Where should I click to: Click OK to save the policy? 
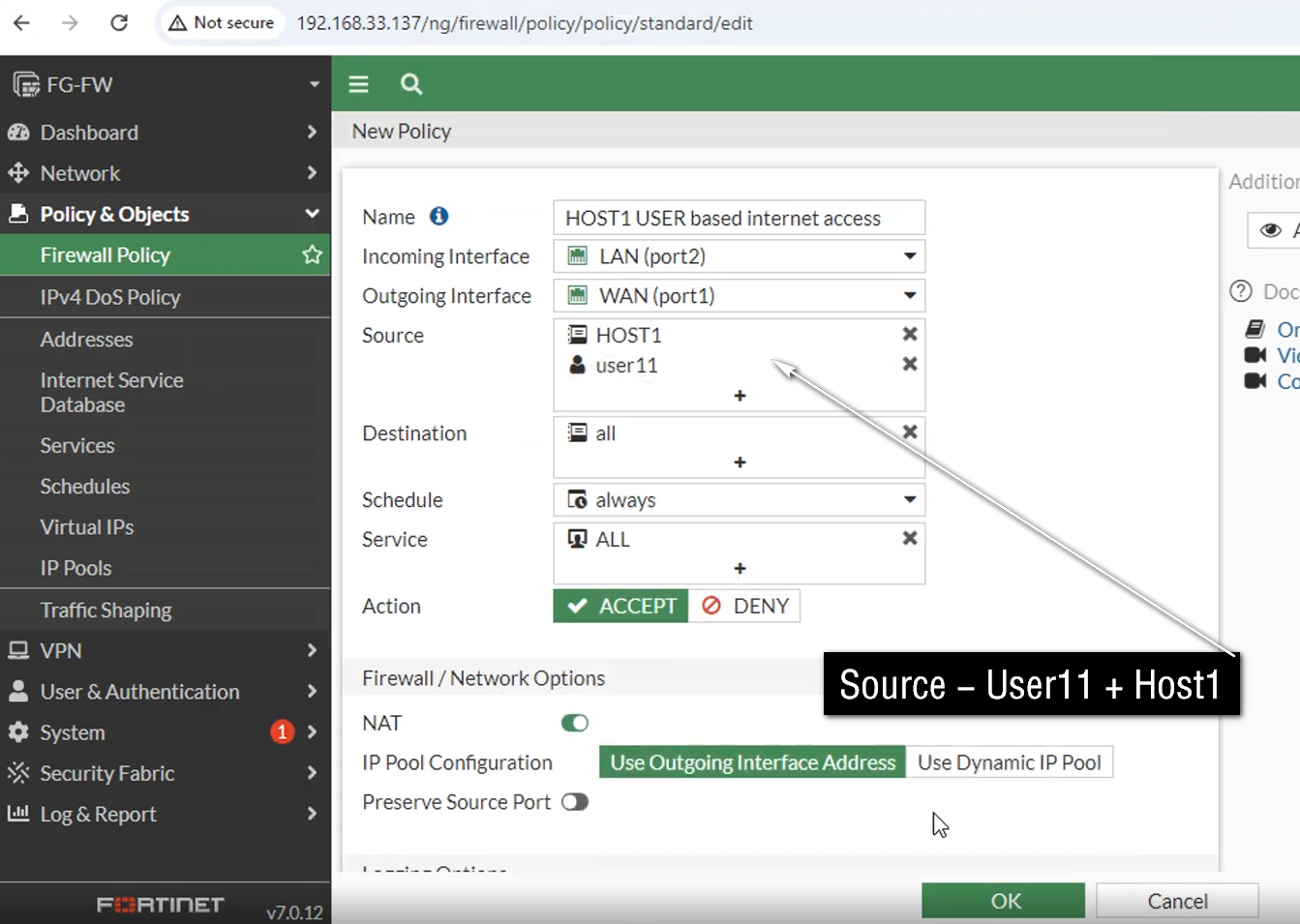[1004, 901]
